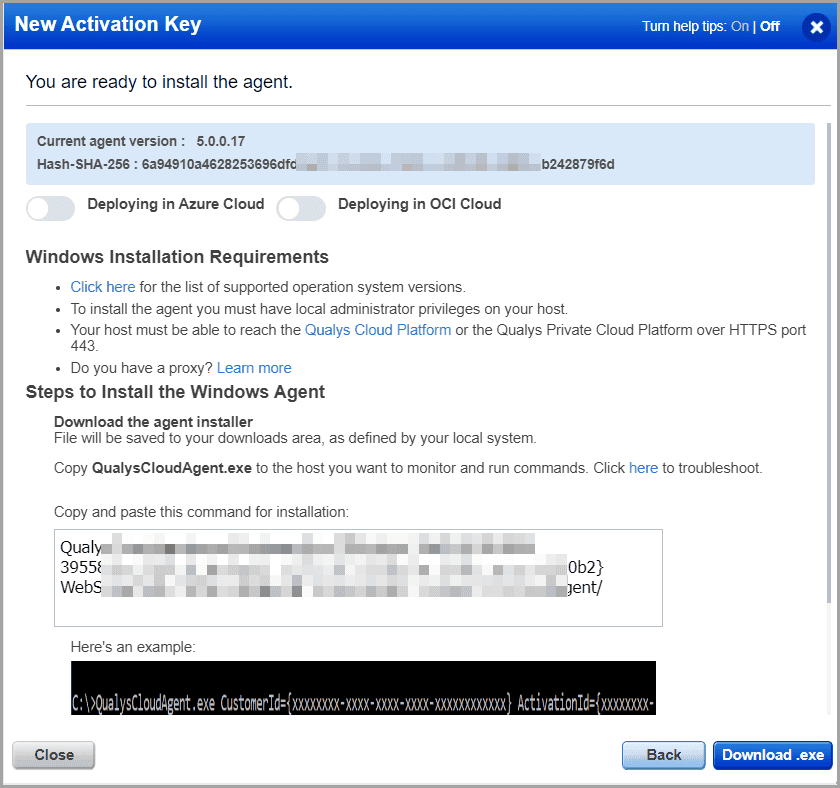Click the Steps to Install the Windows Agent heading
Image resolution: width=840 pixels, height=788 pixels.
point(173,392)
